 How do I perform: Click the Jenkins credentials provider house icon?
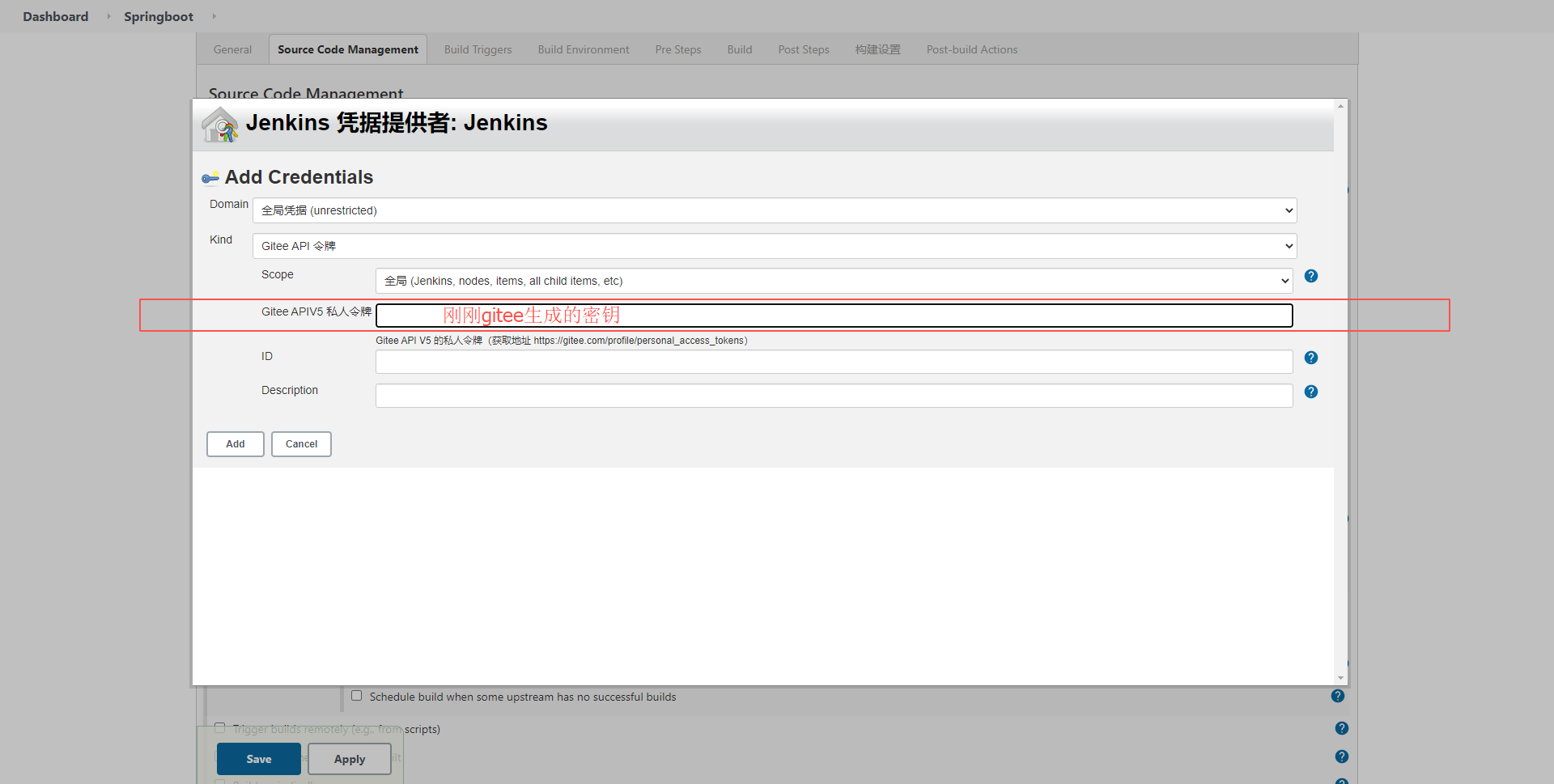(x=220, y=125)
